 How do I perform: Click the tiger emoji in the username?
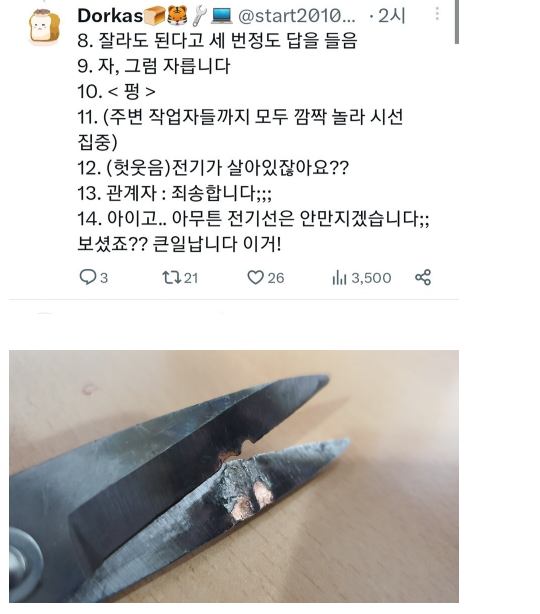pos(177,16)
